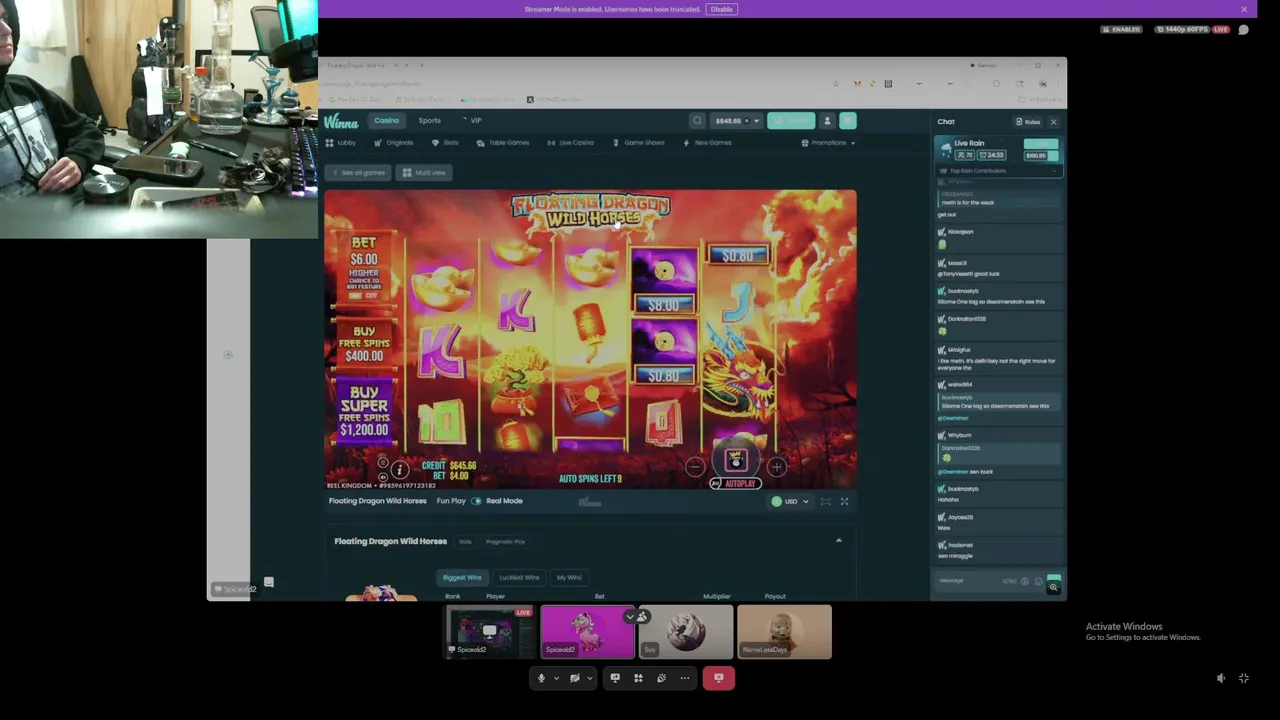The width and height of the screenshot is (1280, 720).
Task: Go back with See all games
Action: pyautogui.click(x=359, y=173)
